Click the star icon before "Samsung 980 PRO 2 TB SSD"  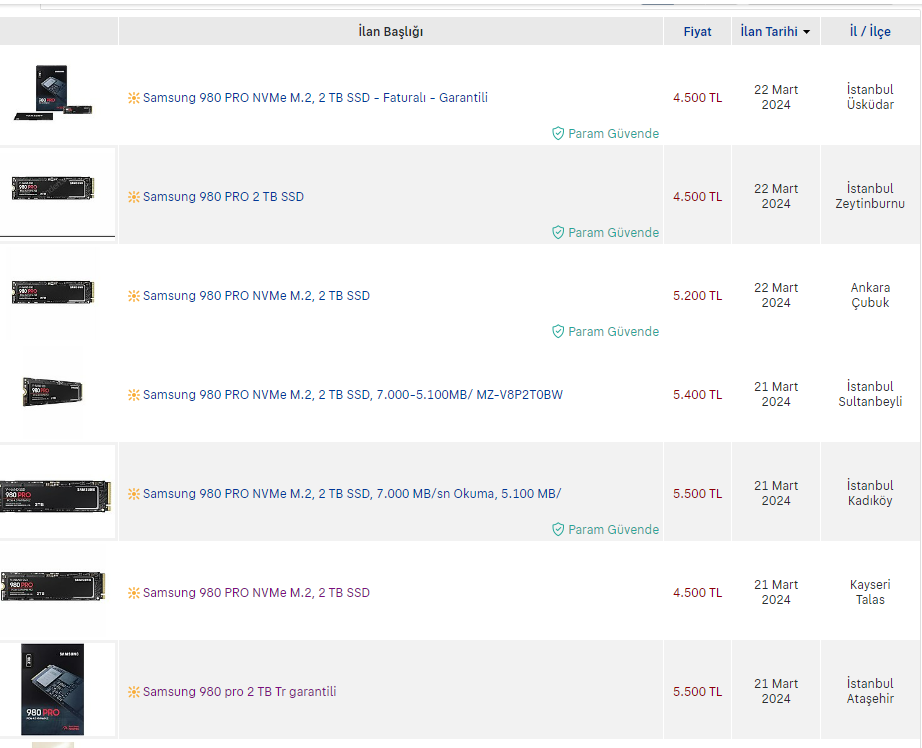point(134,197)
